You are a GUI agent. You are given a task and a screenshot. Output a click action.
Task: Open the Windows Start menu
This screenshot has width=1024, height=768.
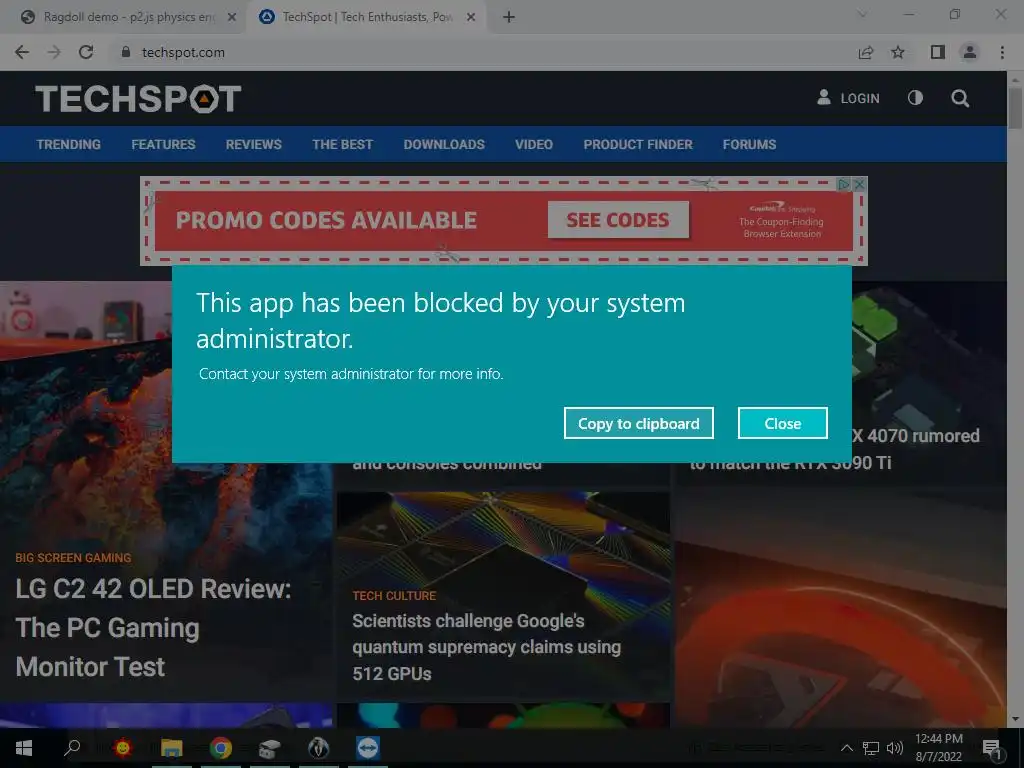click(24, 748)
